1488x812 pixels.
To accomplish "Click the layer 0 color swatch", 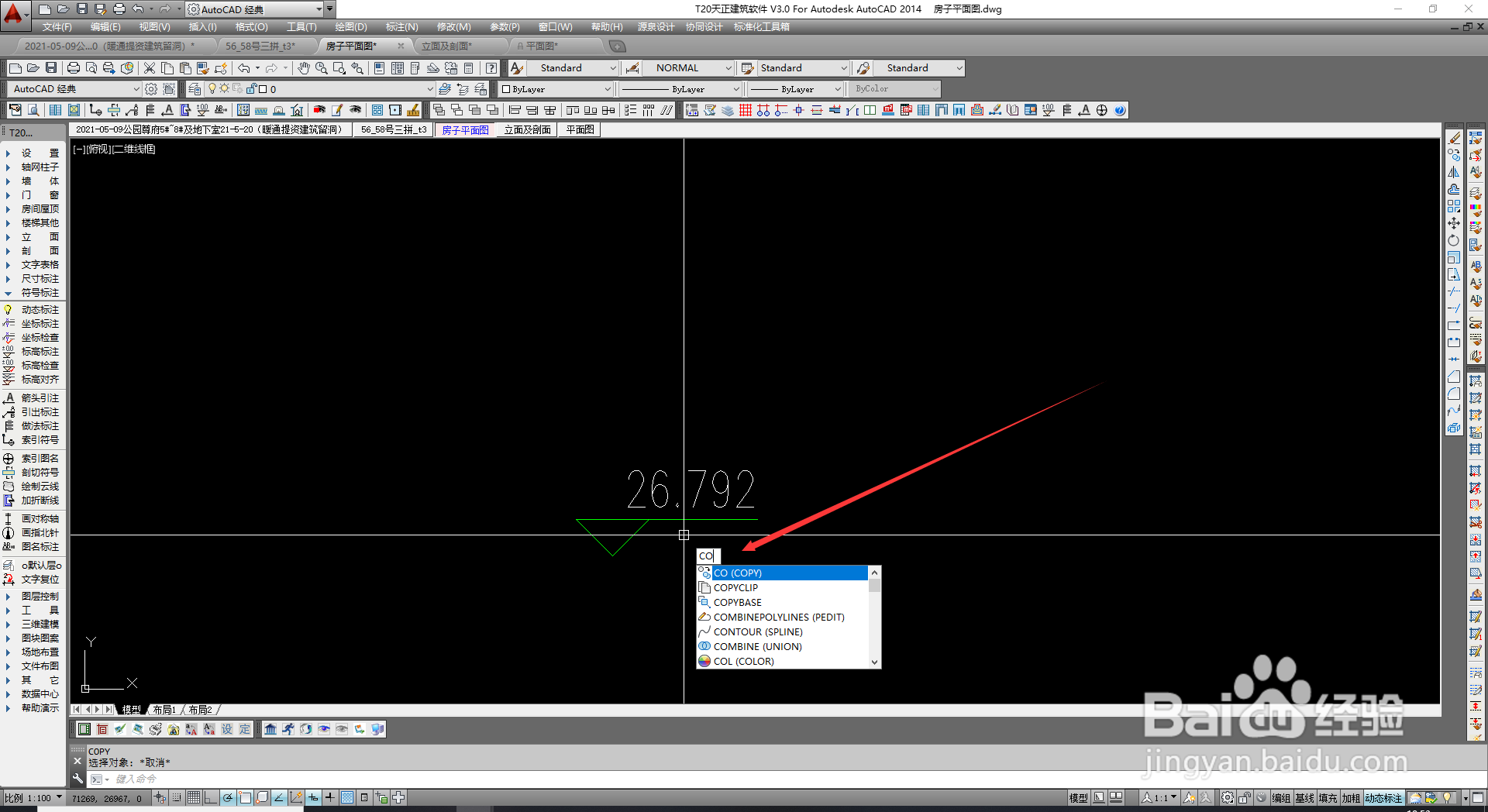I will click(263, 89).
